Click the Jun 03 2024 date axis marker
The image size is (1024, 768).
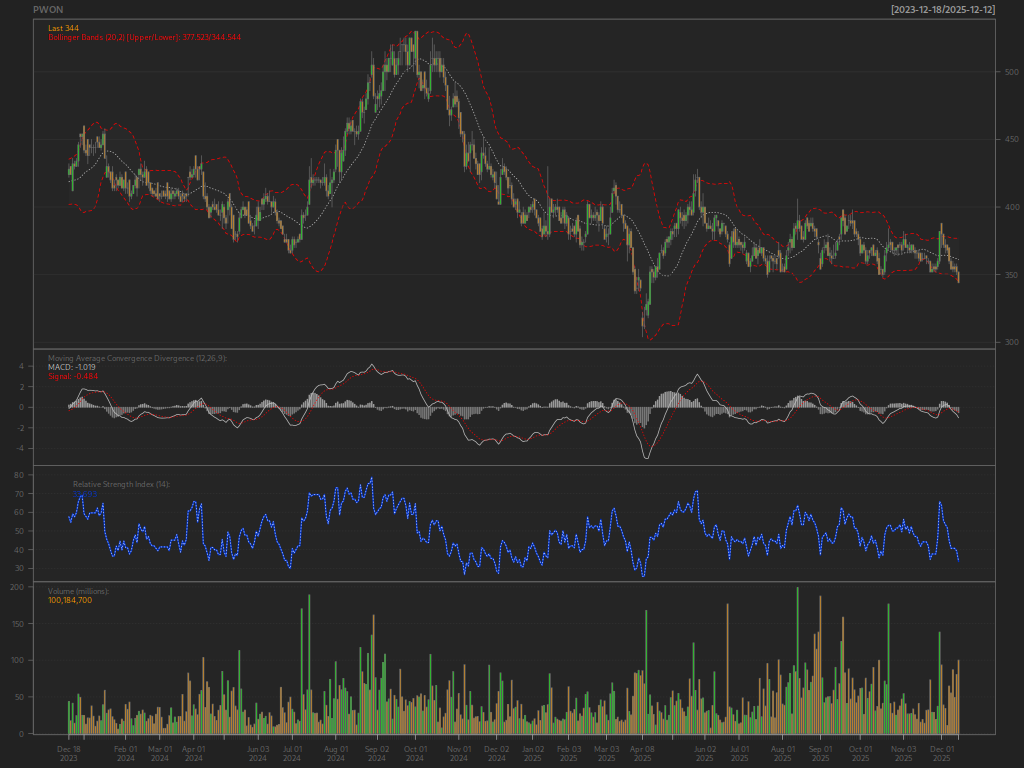coord(258,754)
